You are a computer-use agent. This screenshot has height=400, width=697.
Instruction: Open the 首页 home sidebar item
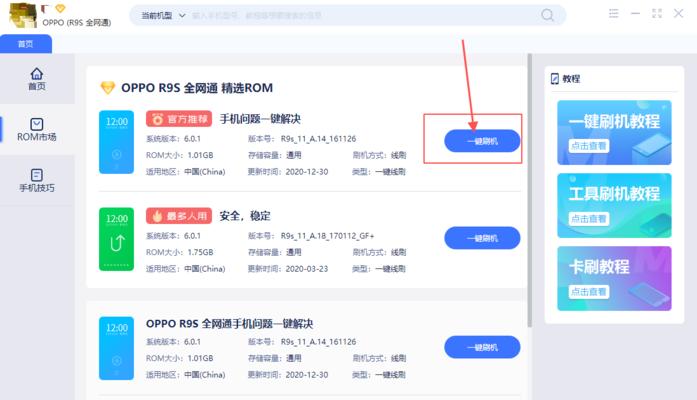click(37, 79)
